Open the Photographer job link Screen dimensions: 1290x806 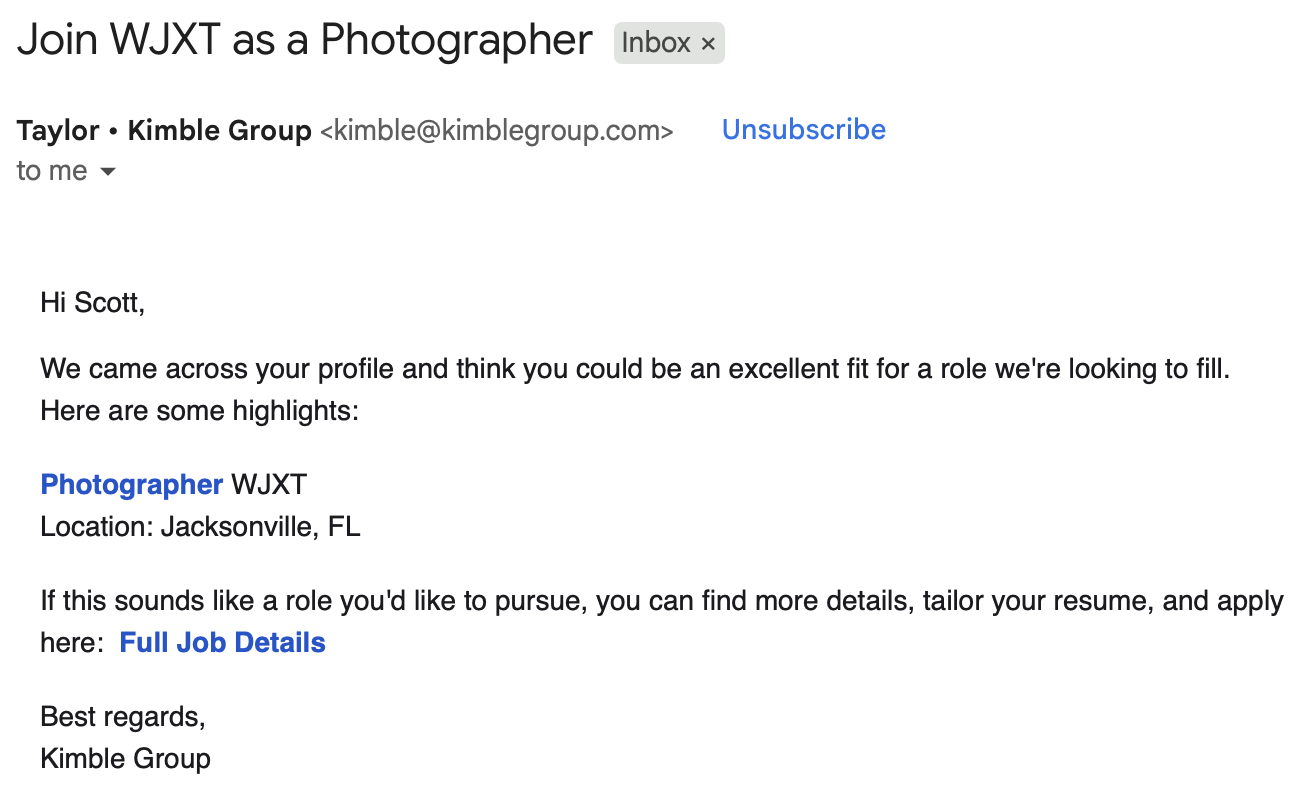[131, 485]
